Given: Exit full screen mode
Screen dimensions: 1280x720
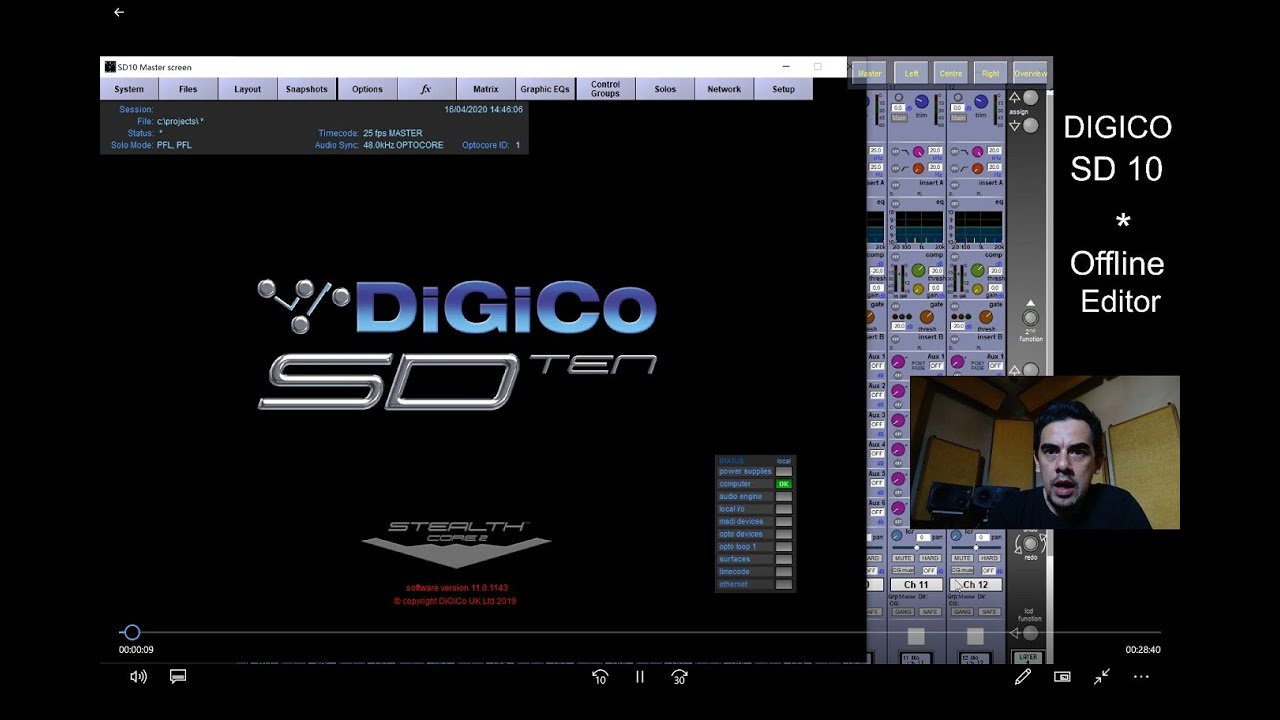Looking at the screenshot, I should [x=1102, y=677].
